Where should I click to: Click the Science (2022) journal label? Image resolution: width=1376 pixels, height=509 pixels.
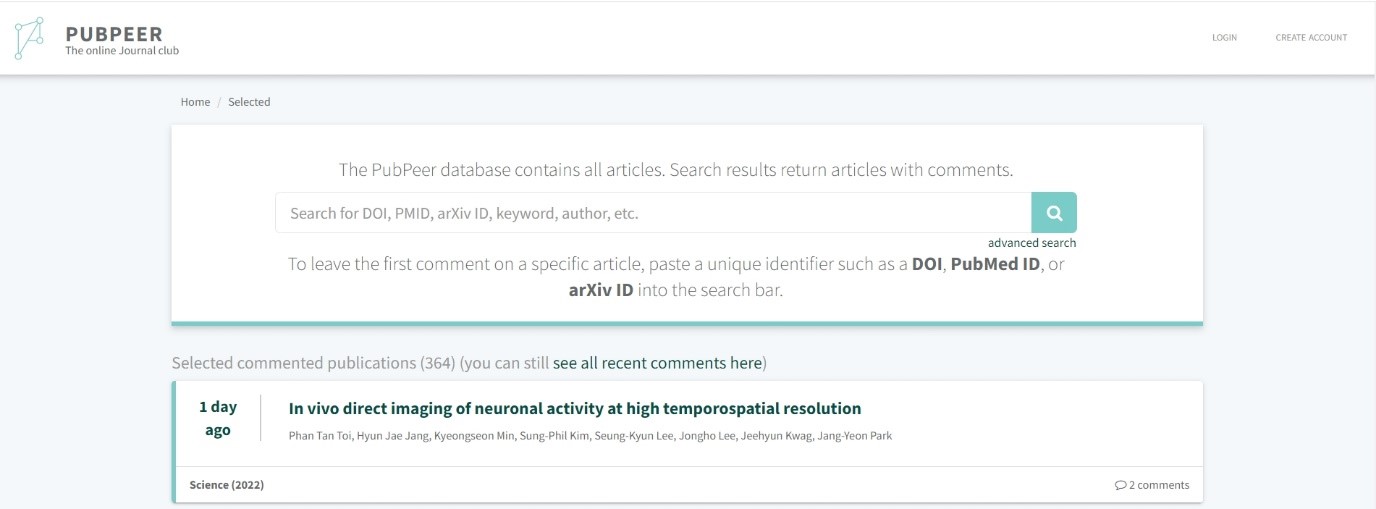(227, 486)
